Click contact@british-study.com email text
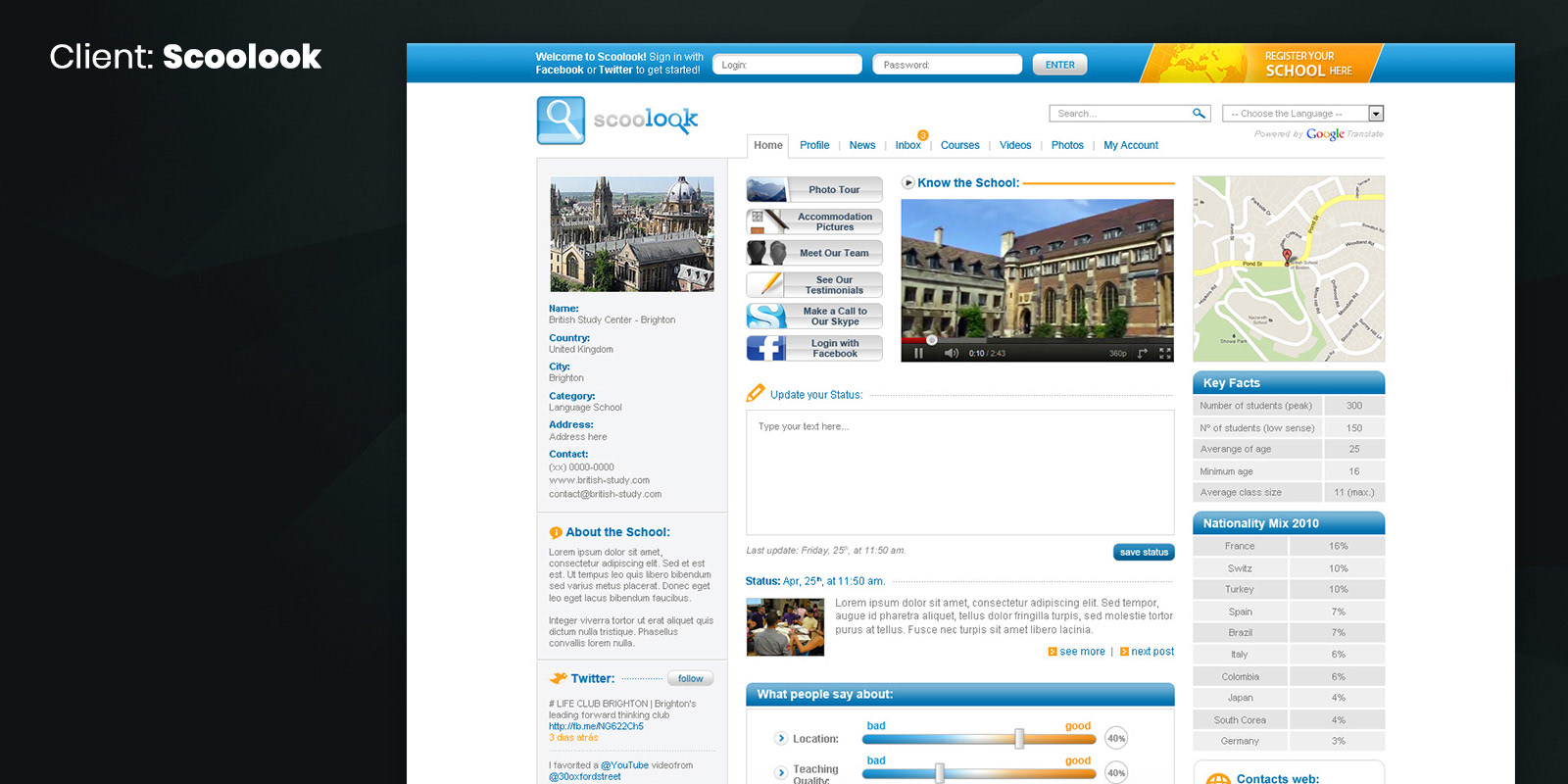 tap(605, 494)
